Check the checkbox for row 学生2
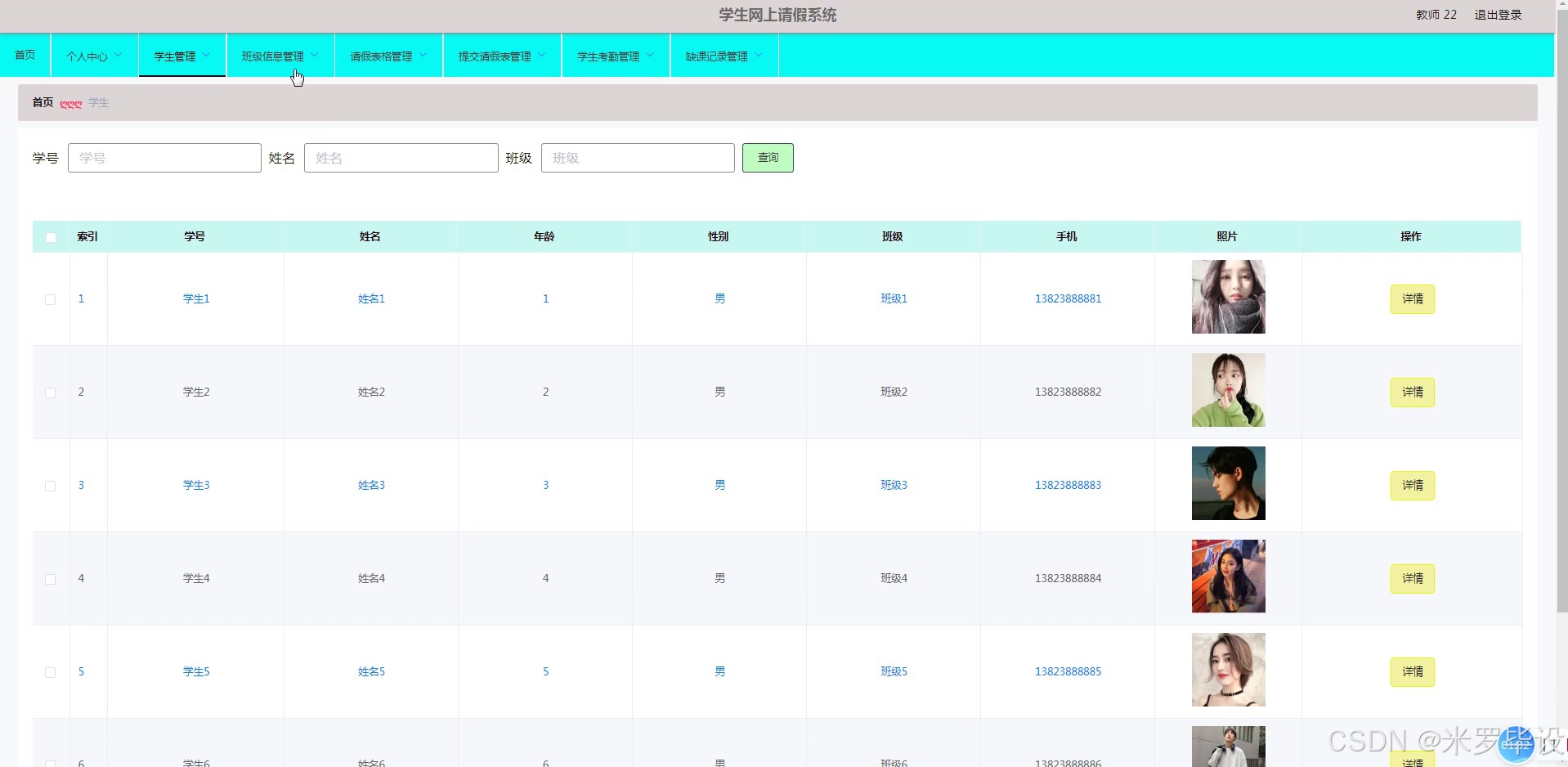 pyautogui.click(x=50, y=392)
